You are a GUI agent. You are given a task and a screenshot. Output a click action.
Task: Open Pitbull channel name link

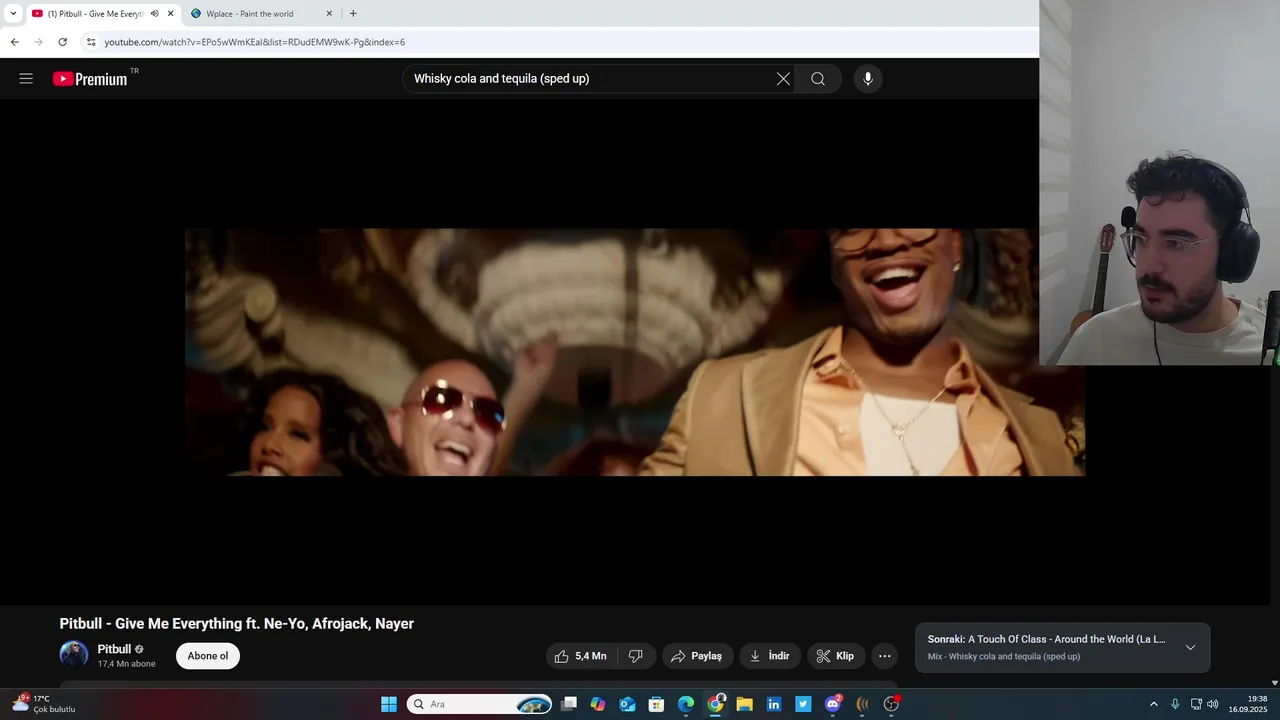coord(114,649)
